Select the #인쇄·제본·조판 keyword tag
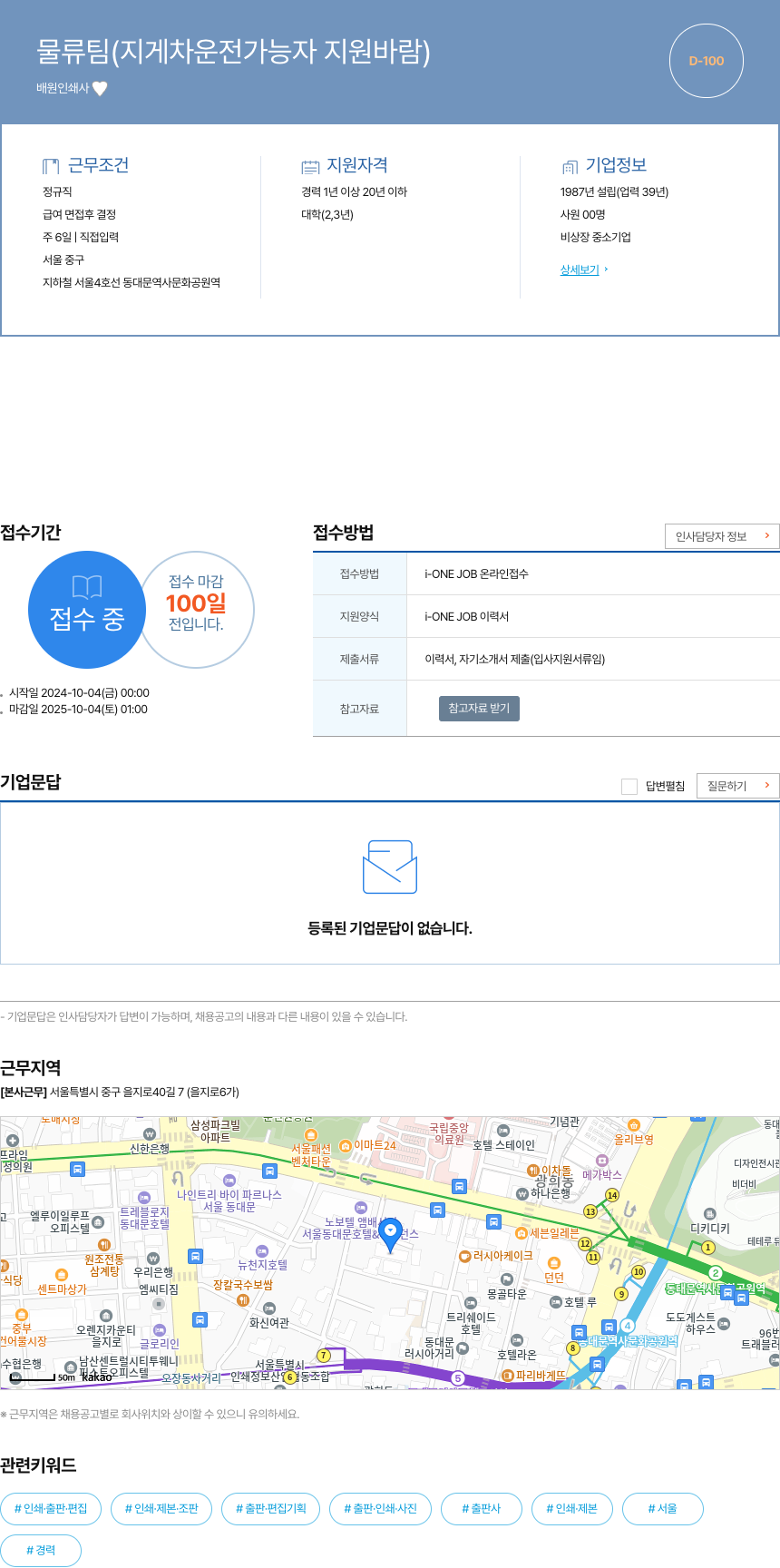 click(x=161, y=1509)
